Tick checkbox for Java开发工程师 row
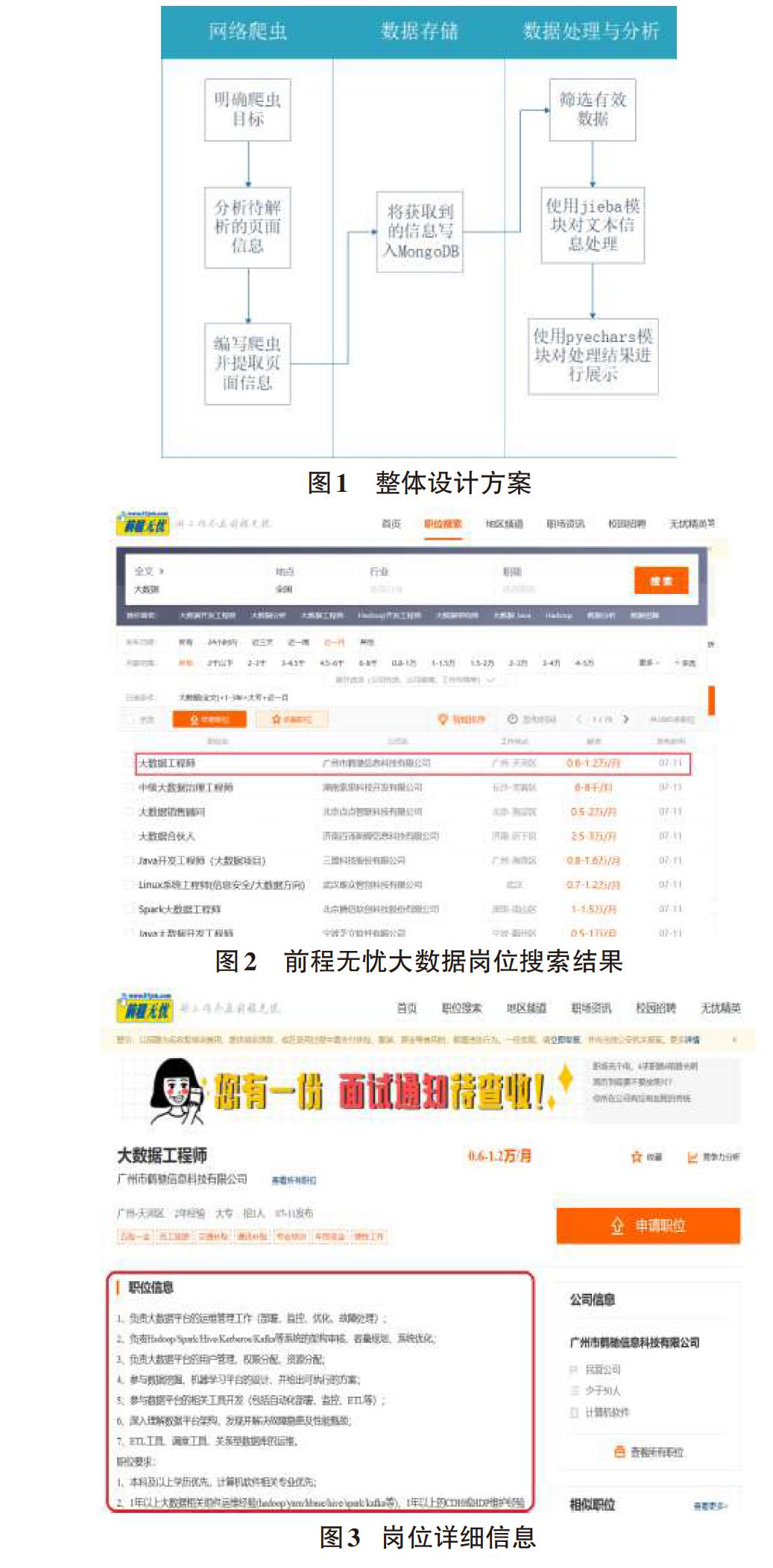773x1568 pixels. (128, 860)
